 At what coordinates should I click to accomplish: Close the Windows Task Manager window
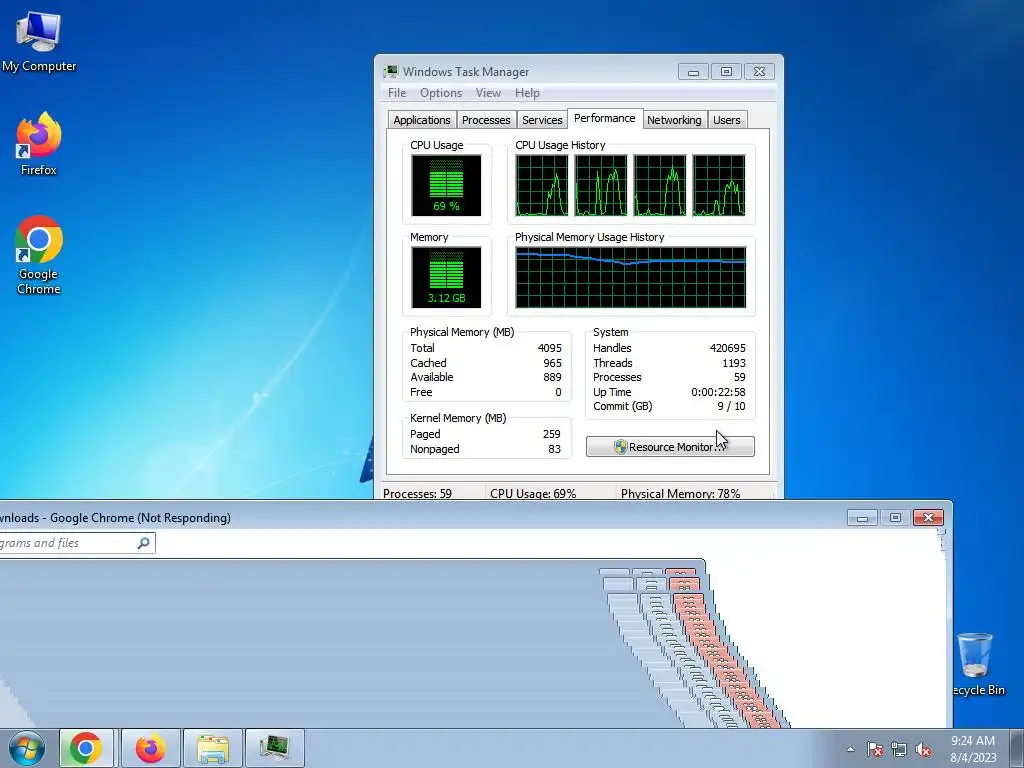tap(759, 71)
